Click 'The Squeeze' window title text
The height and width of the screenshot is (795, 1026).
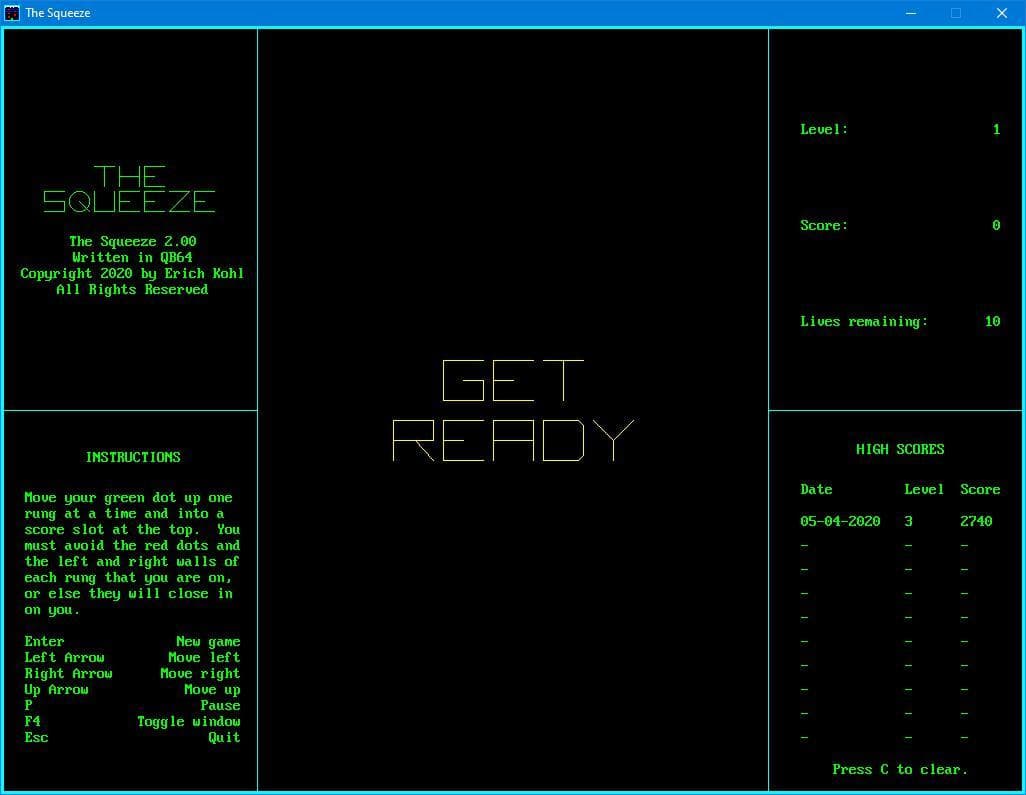click(x=58, y=13)
